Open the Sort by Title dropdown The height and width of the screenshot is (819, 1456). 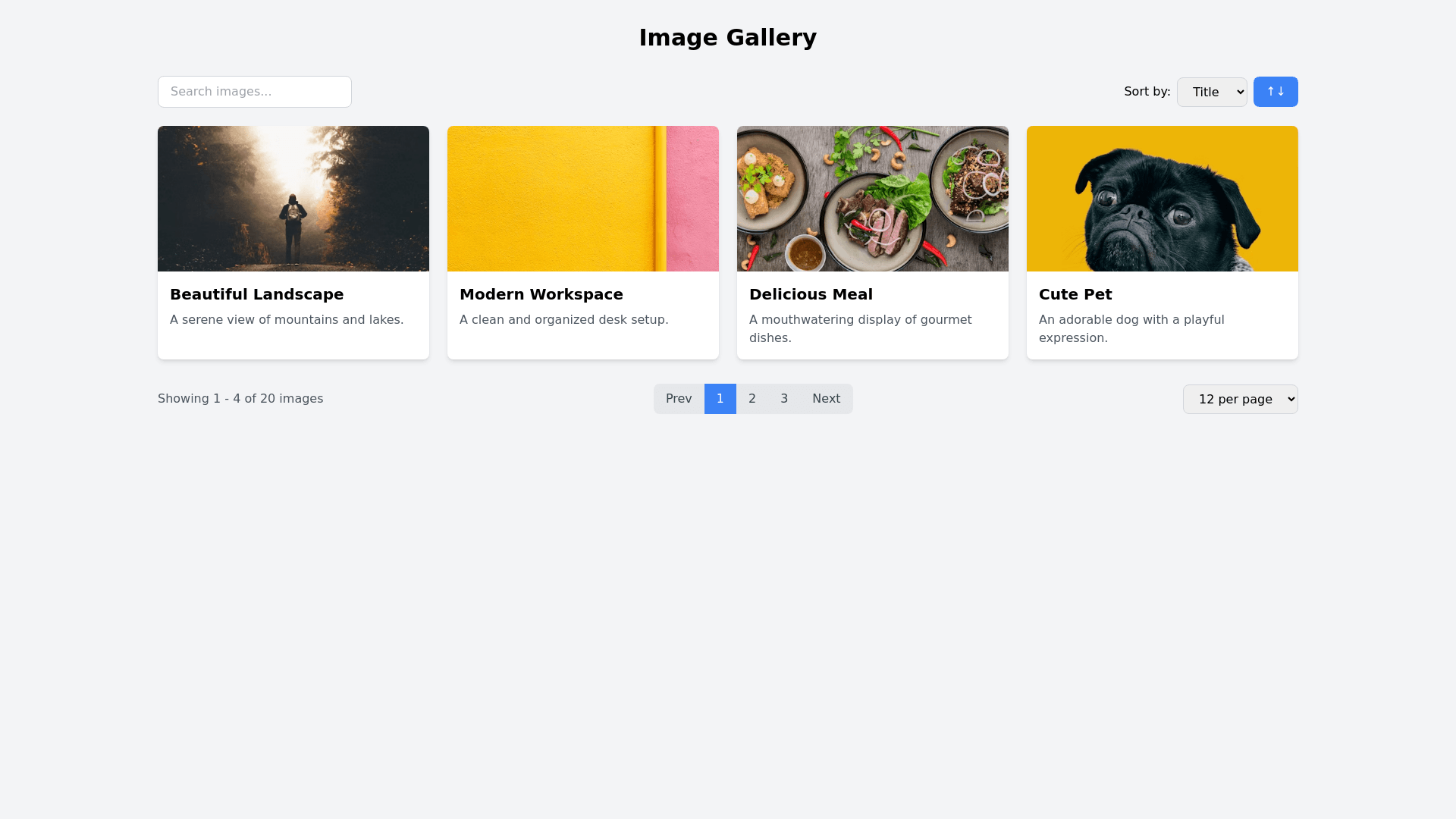click(x=1211, y=92)
